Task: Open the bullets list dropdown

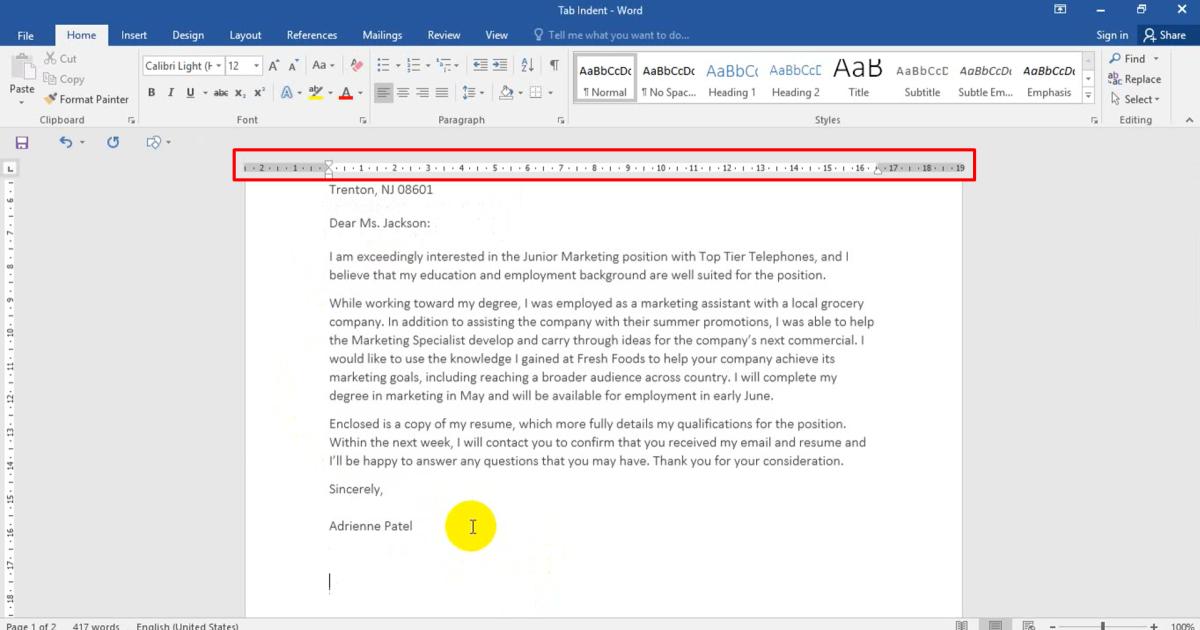Action: (399, 66)
